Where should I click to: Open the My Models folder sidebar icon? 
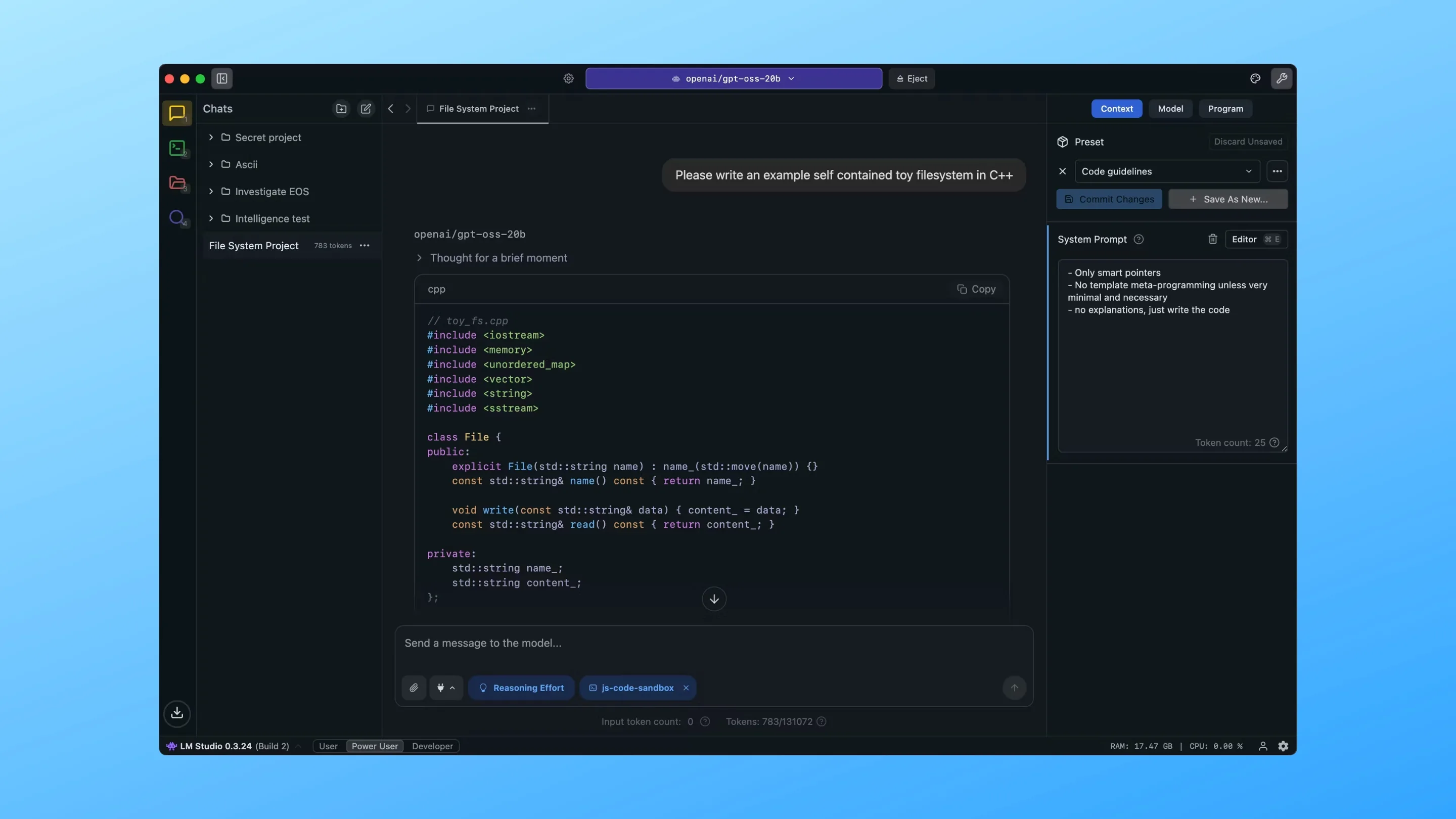(x=177, y=183)
